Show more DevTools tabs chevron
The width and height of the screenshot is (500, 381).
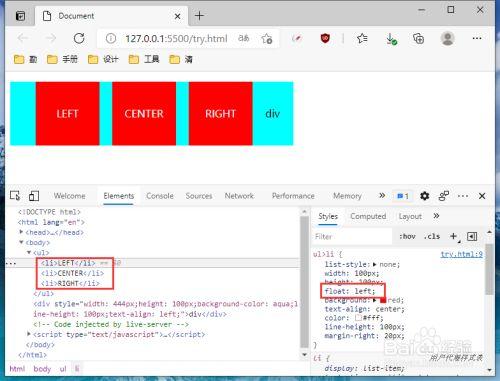point(382,195)
